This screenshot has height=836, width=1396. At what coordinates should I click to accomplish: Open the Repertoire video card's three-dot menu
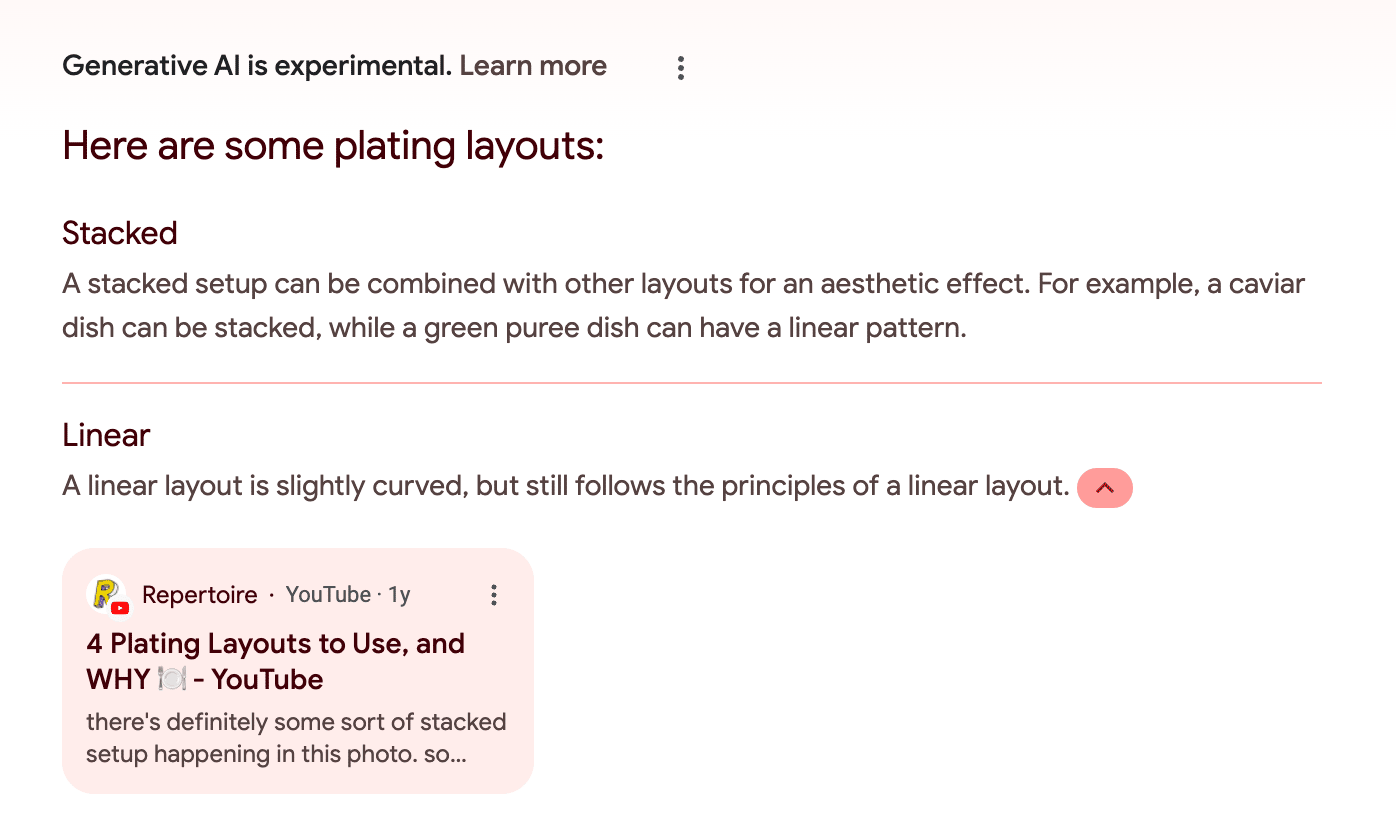pos(493,596)
